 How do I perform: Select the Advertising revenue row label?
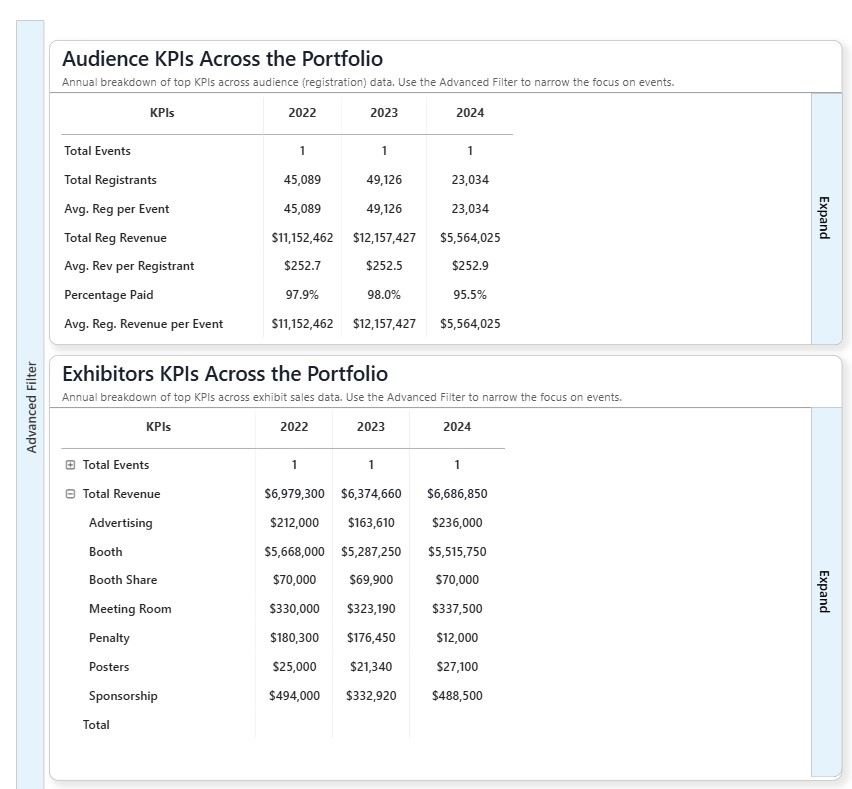(x=120, y=523)
